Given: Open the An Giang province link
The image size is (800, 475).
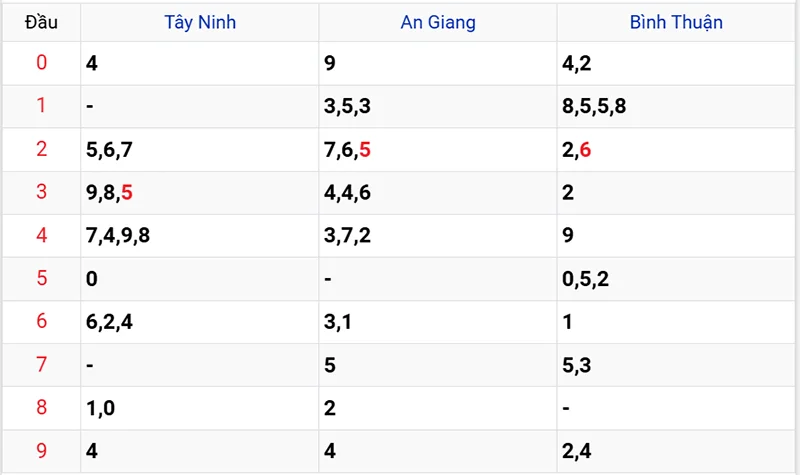Looking at the screenshot, I should [439, 22].
